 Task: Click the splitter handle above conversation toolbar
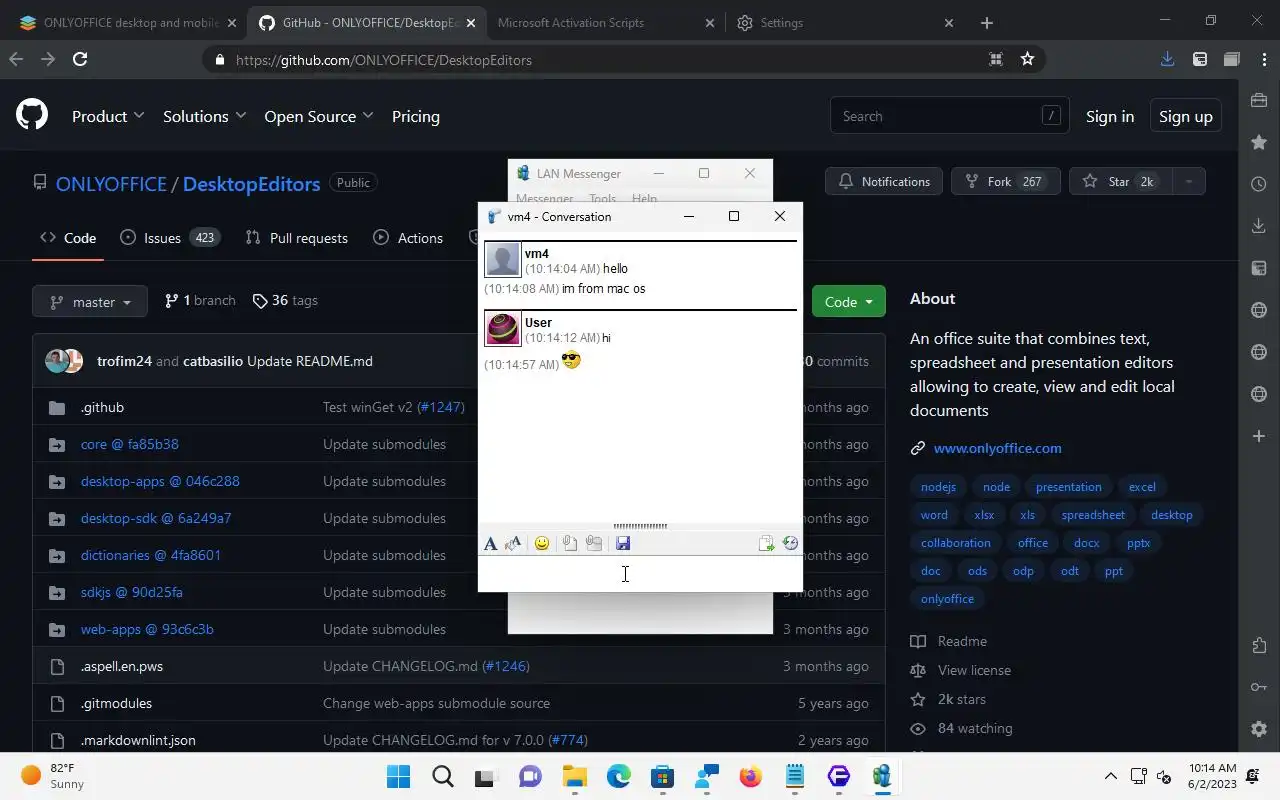coord(640,526)
